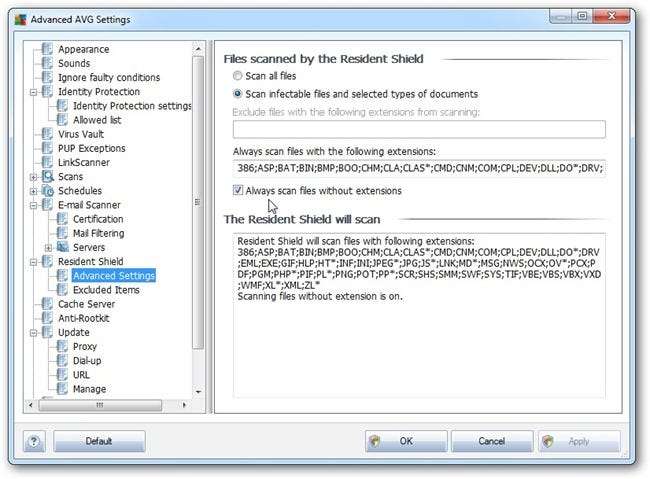The height and width of the screenshot is (479, 650).
Task: Click the Cache Server icon
Action: click(x=47, y=304)
